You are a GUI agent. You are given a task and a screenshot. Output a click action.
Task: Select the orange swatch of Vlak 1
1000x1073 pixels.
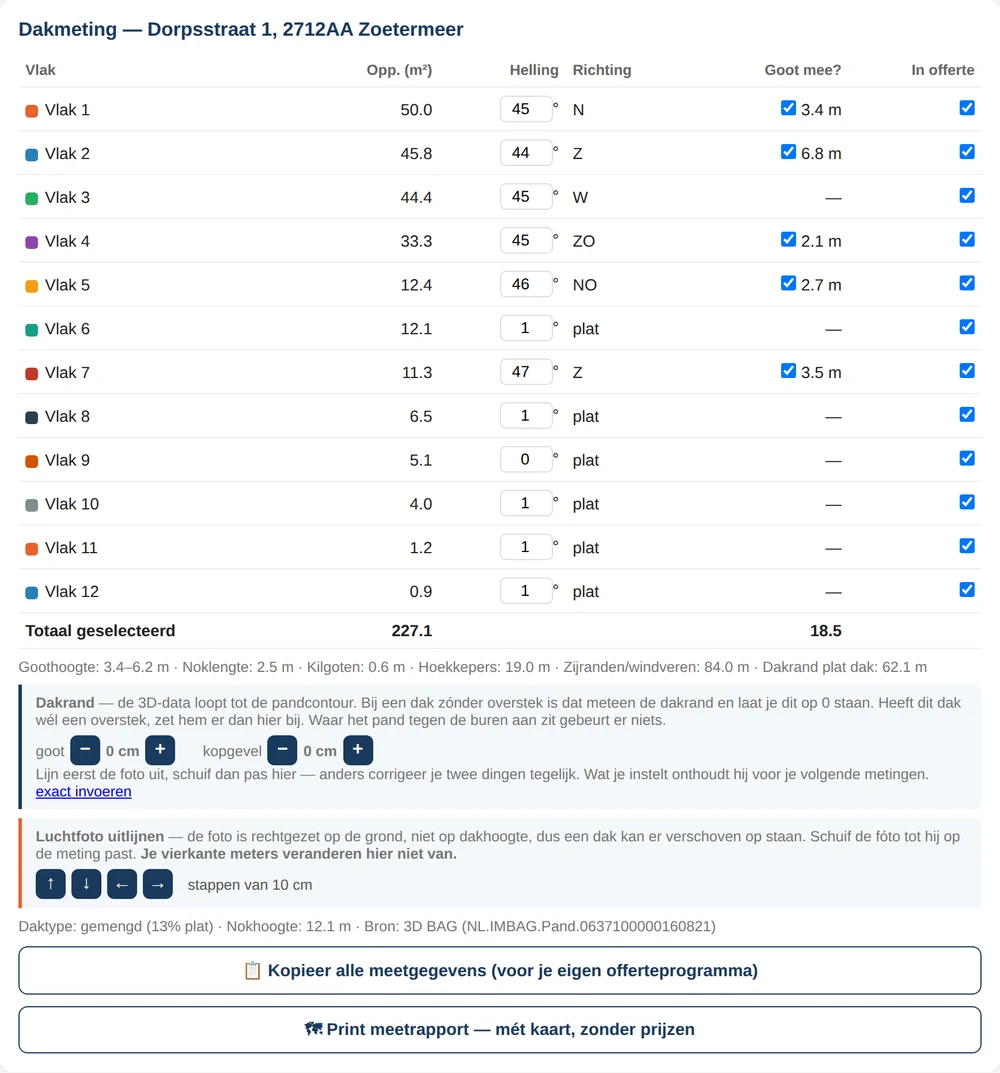tap(31, 111)
